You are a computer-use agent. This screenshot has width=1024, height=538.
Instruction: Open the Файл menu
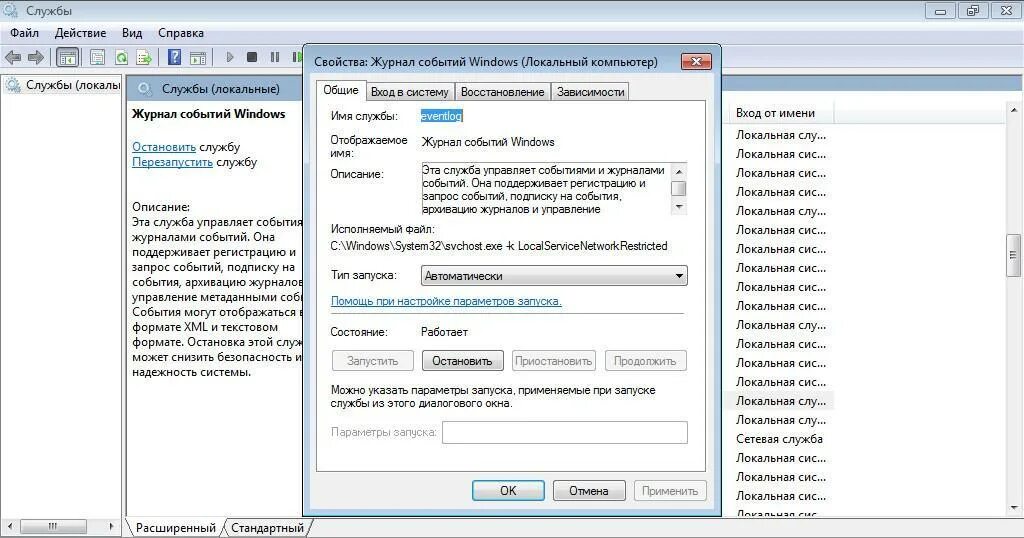tap(24, 33)
